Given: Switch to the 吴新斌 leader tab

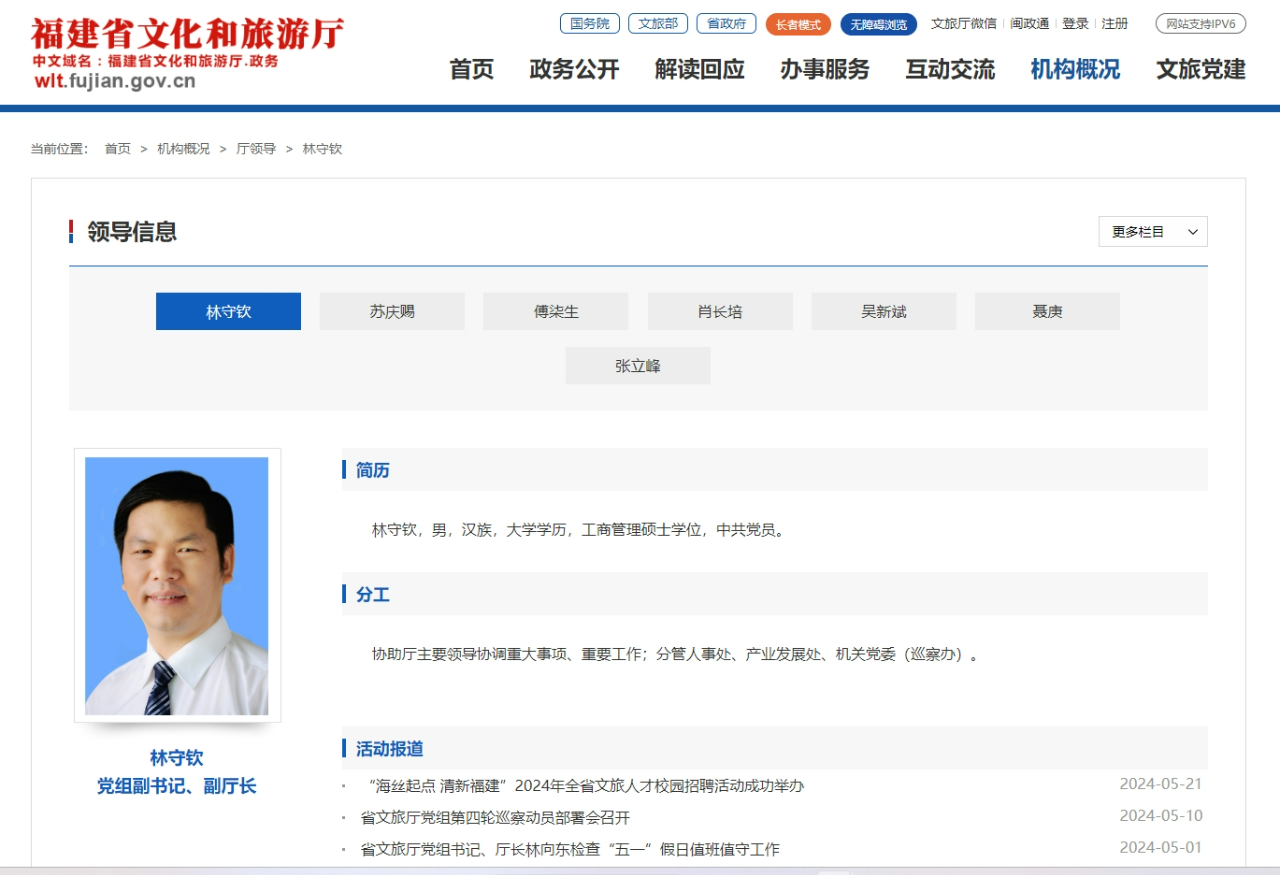Looking at the screenshot, I should pos(884,311).
